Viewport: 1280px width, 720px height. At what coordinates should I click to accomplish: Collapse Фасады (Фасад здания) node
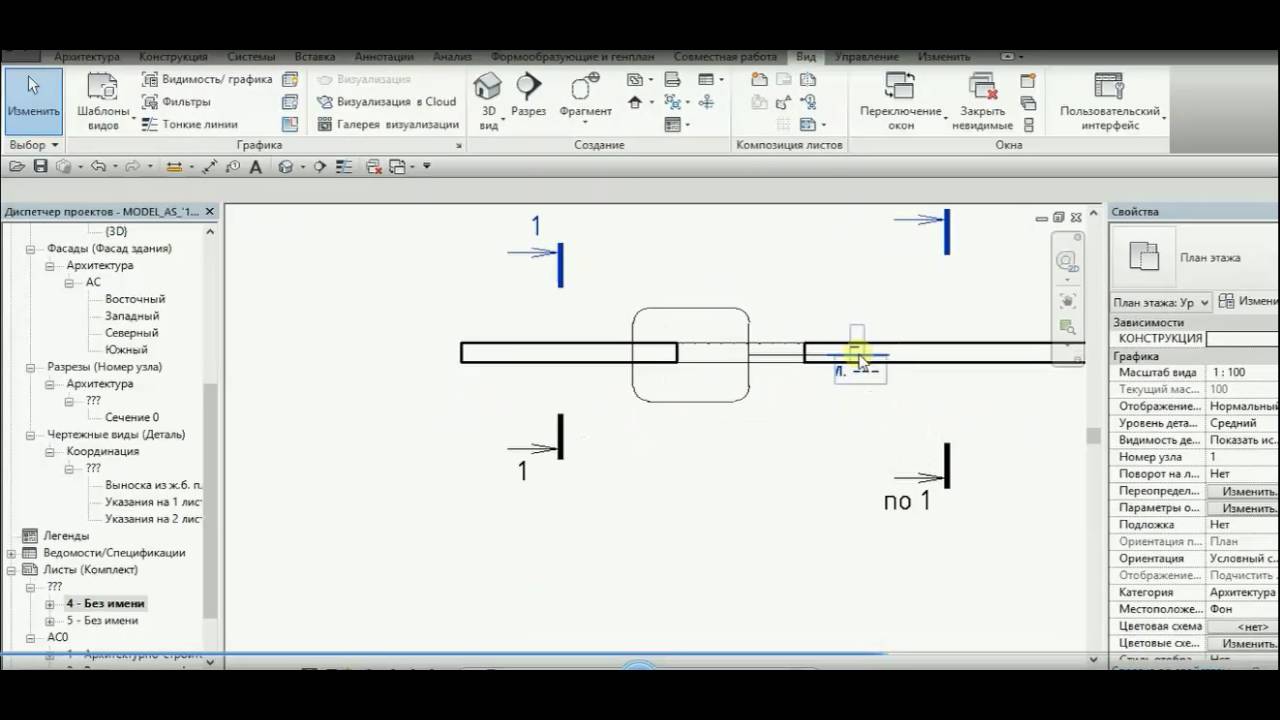(29, 249)
